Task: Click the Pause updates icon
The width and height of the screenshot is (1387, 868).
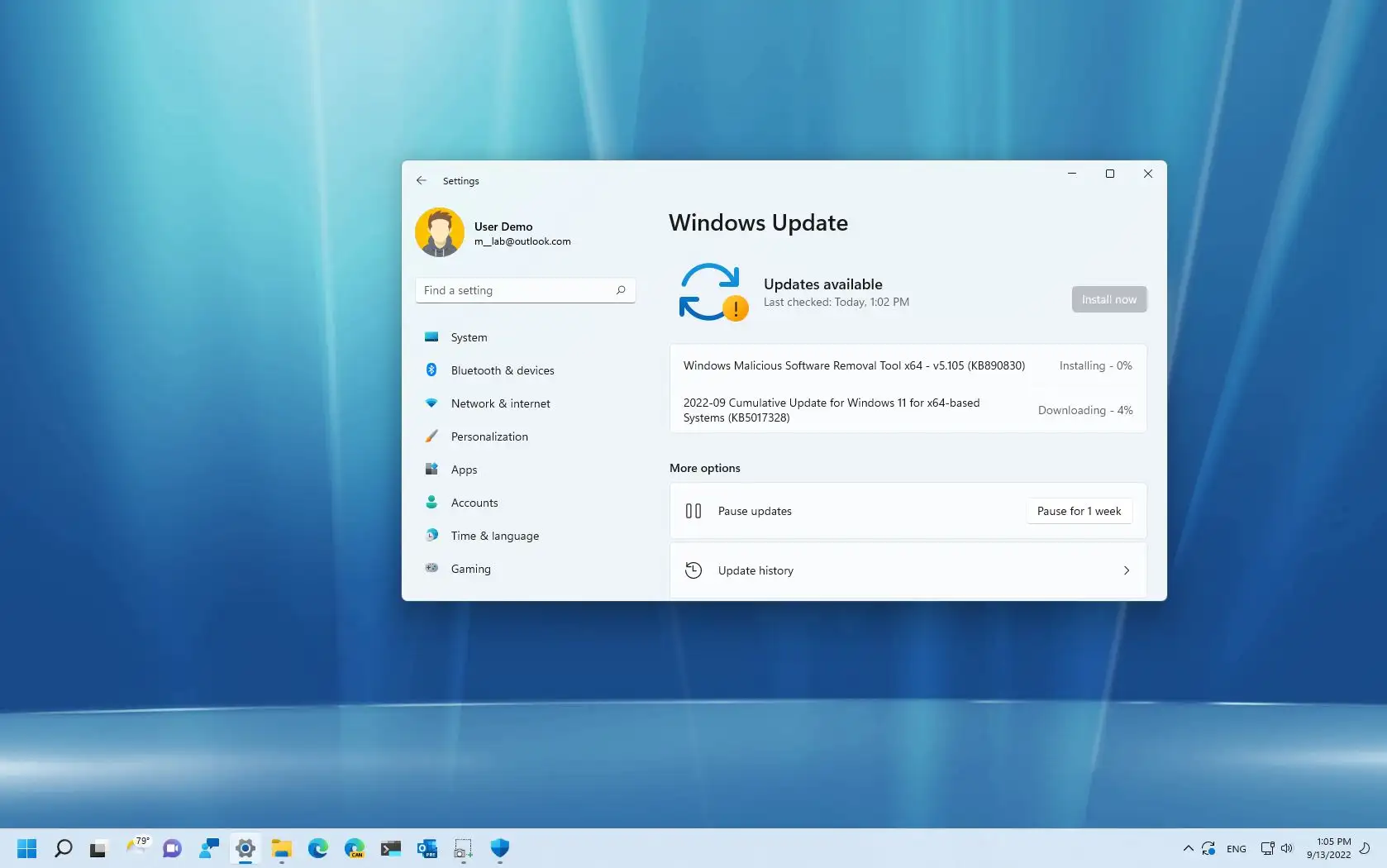Action: [693, 511]
